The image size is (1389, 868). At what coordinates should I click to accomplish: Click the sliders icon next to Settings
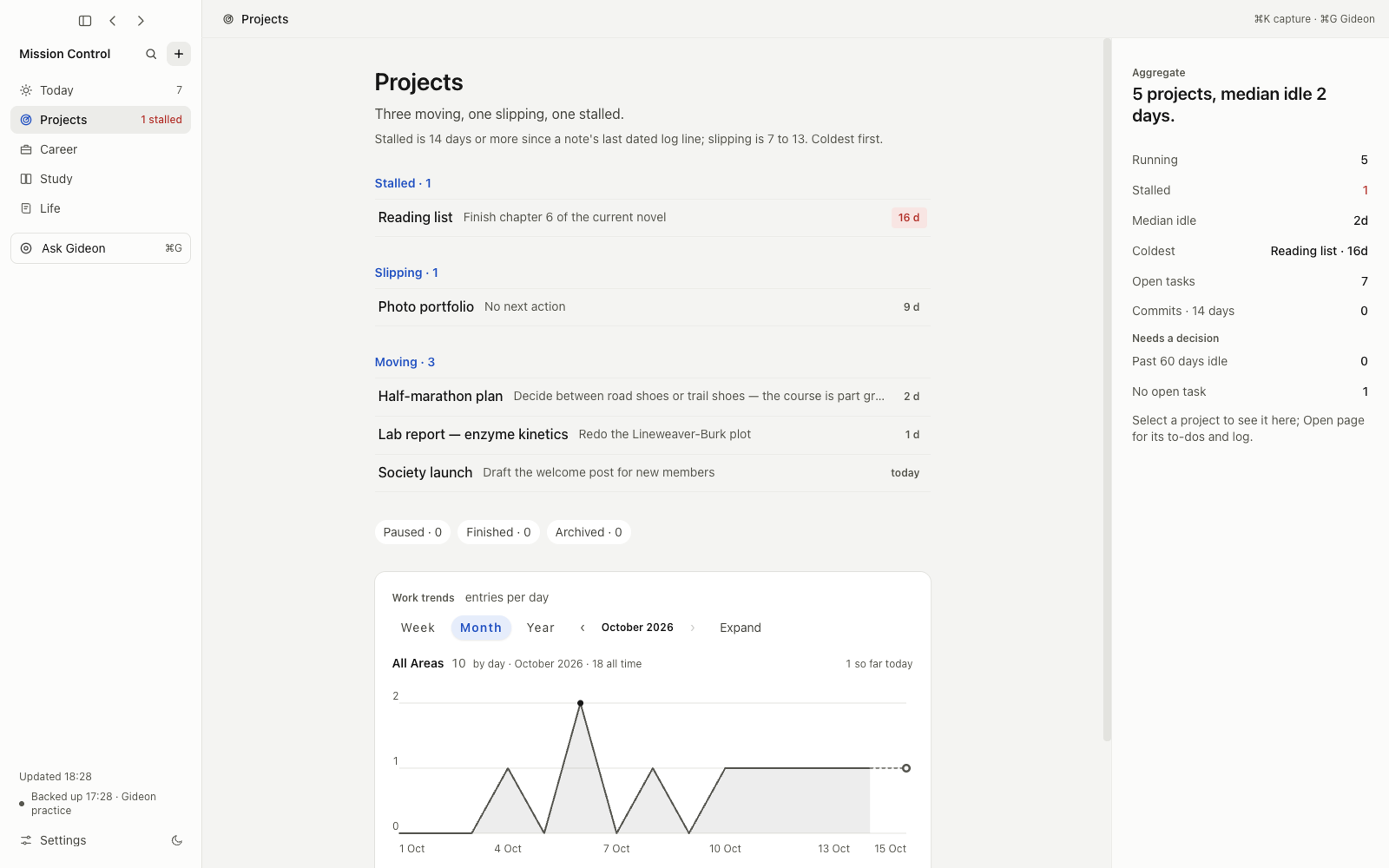tap(26, 841)
